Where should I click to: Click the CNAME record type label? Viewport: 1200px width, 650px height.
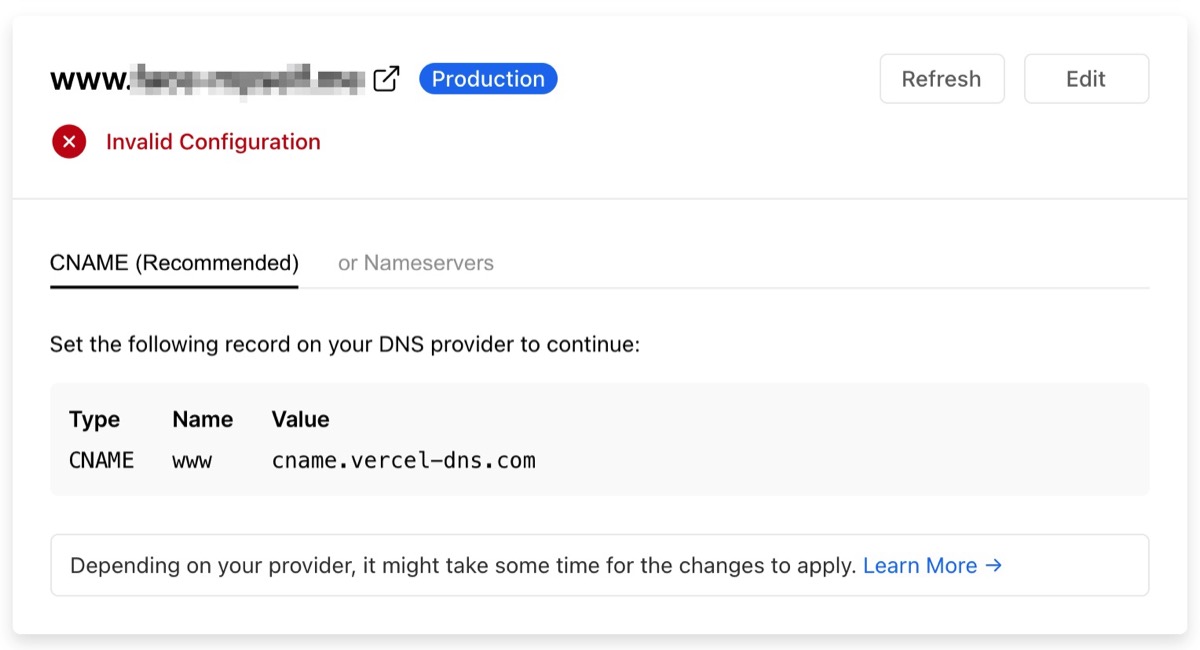pos(101,460)
